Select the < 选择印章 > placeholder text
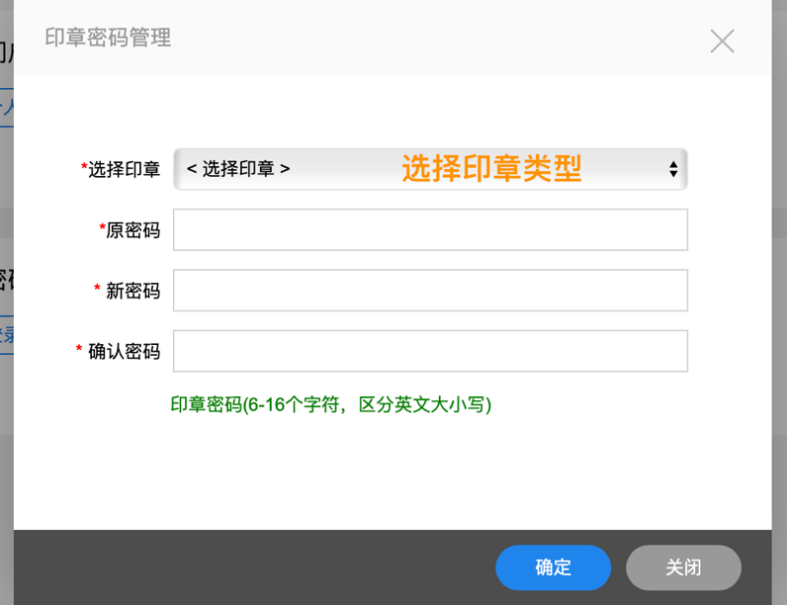 pos(238,169)
